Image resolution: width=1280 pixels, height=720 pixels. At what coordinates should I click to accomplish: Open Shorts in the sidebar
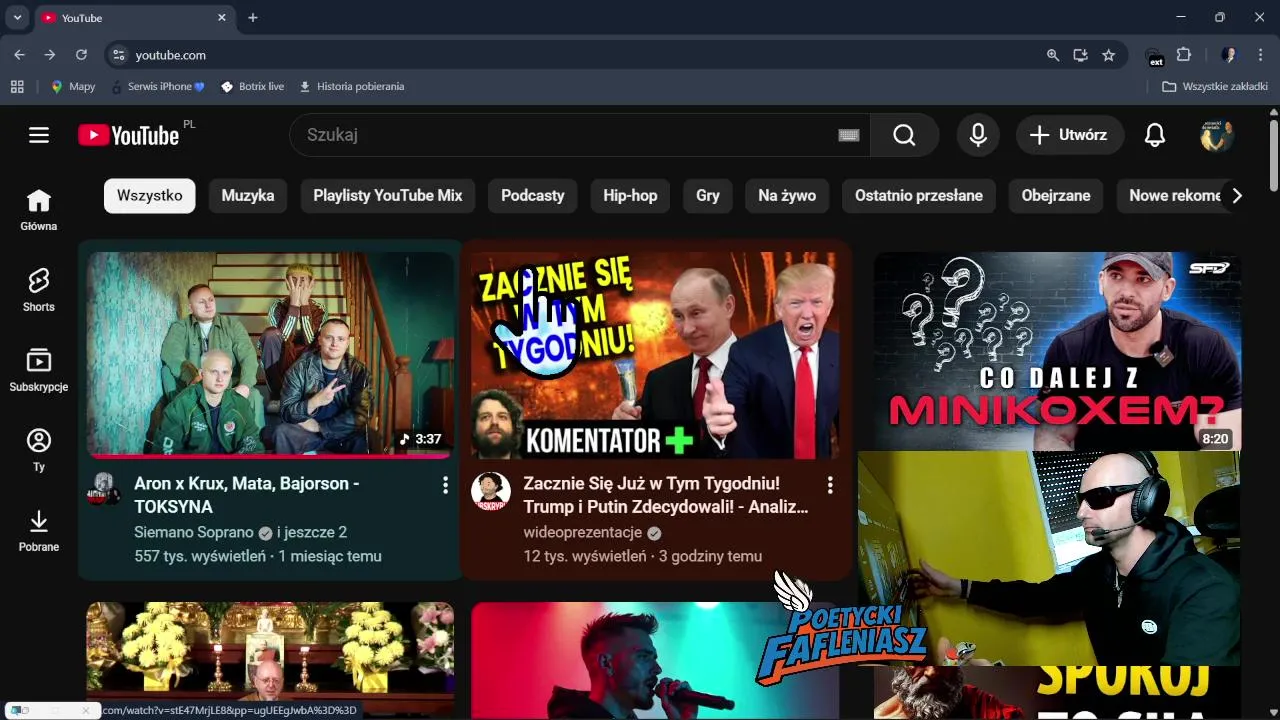point(39,290)
